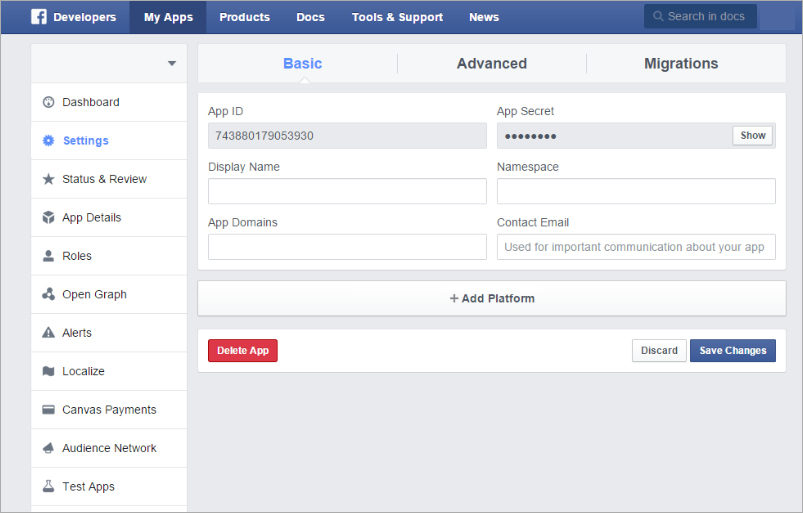The height and width of the screenshot is (513, 803).
Task: Click the red Delete App button
Action: point(243,351)
